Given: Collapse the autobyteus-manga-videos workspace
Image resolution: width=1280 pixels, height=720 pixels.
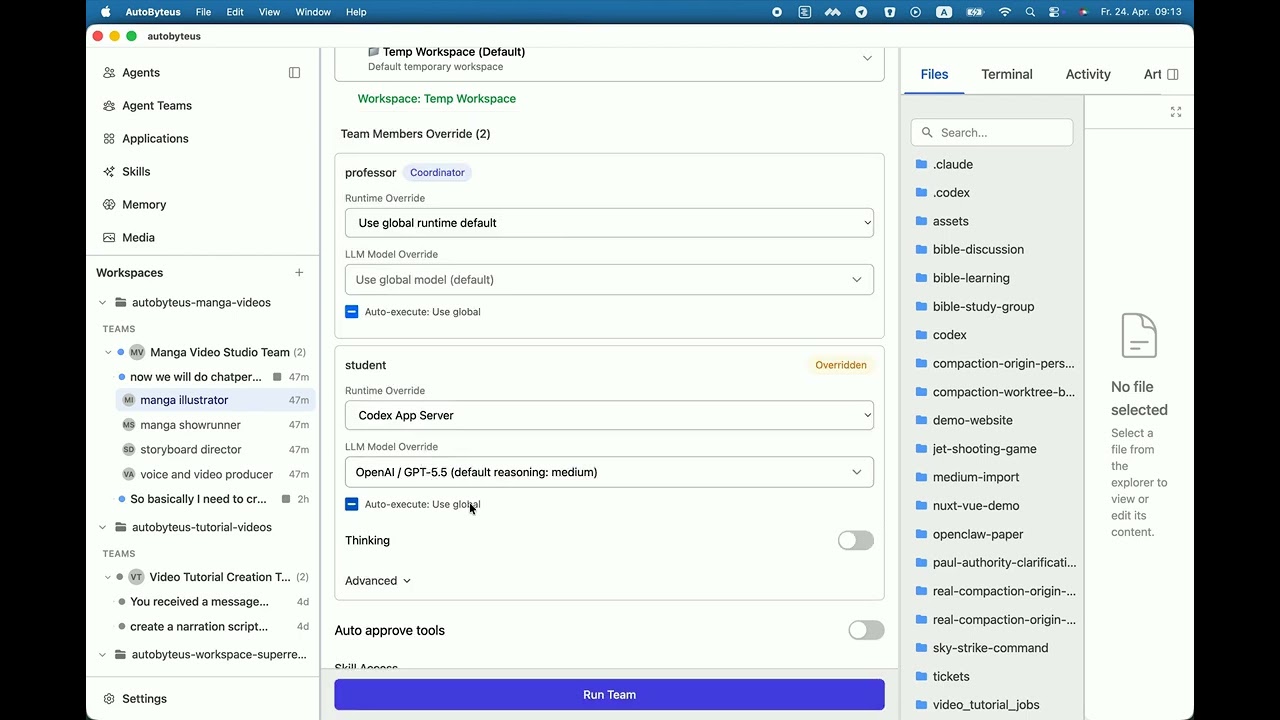Looking at the screenshot, I should [102, 303].
